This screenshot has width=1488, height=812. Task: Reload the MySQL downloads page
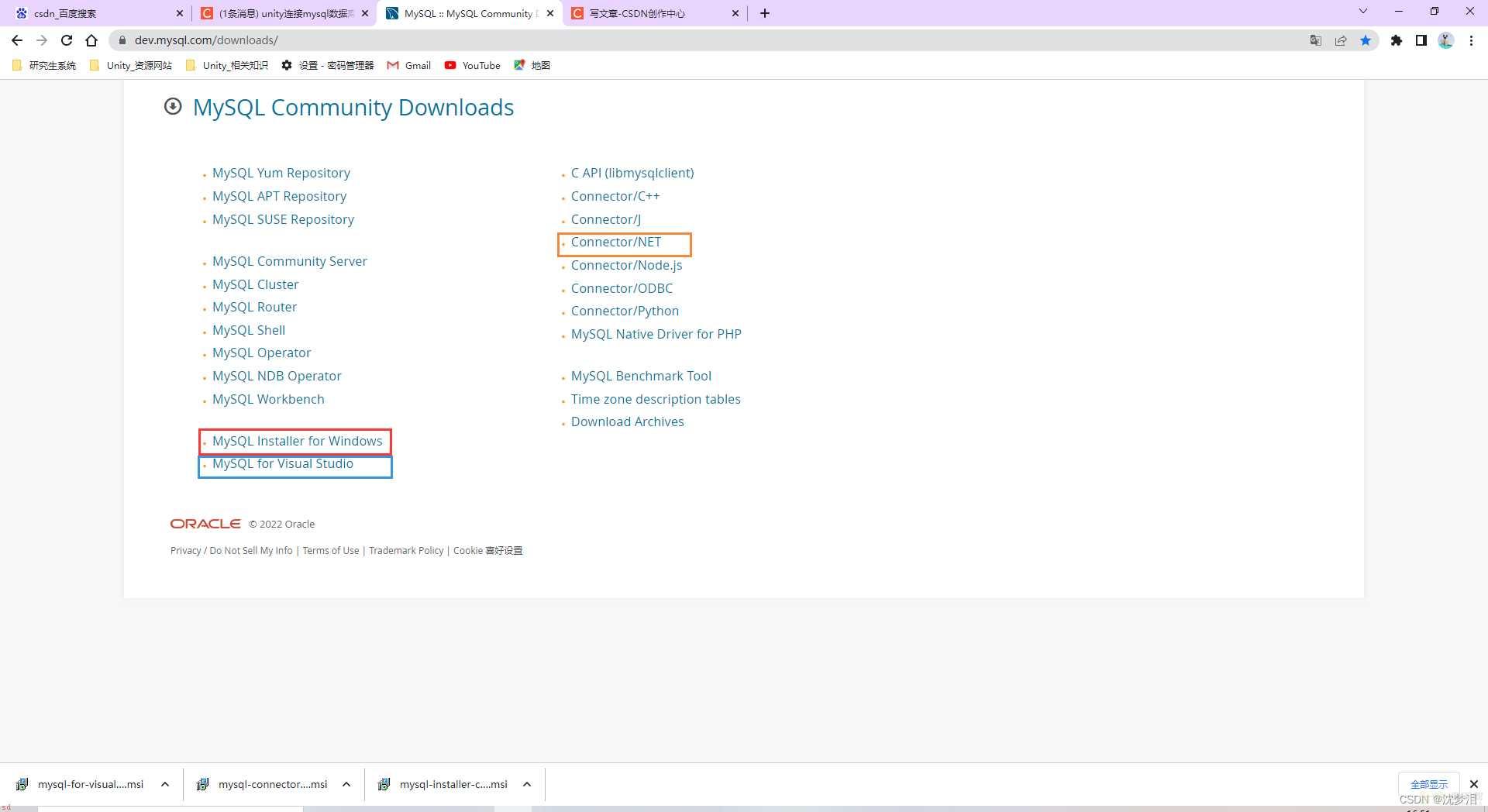[67, 40]
